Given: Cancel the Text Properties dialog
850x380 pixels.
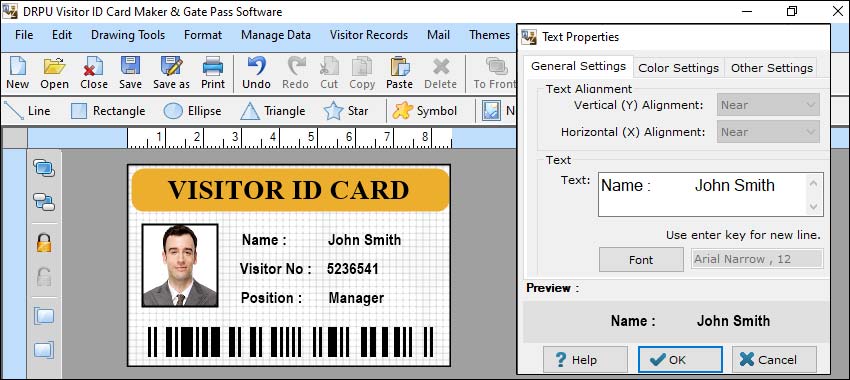Looking at the screenshot, I should [774, 360].
